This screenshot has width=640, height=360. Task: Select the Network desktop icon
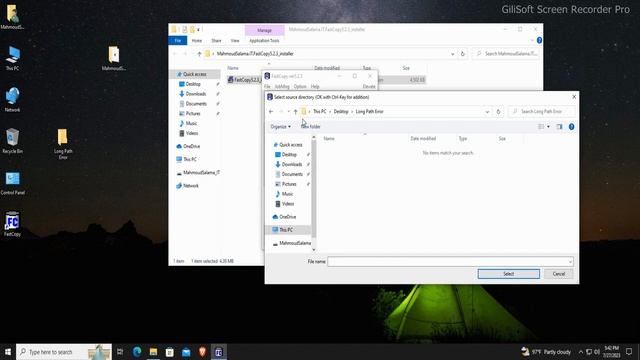pos(12,99)
